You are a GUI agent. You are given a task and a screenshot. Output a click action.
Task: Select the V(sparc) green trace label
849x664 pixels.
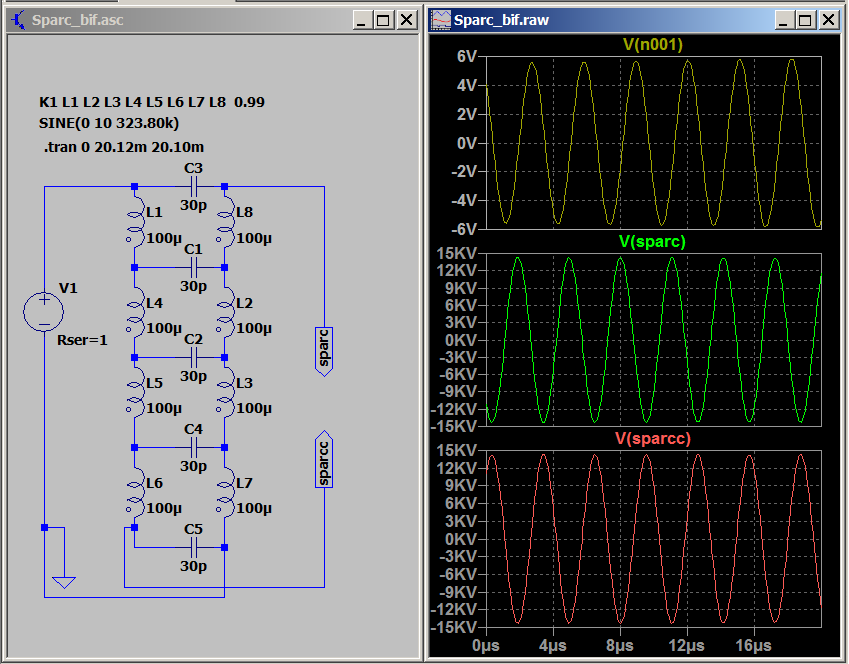click(x=652, y=241)
